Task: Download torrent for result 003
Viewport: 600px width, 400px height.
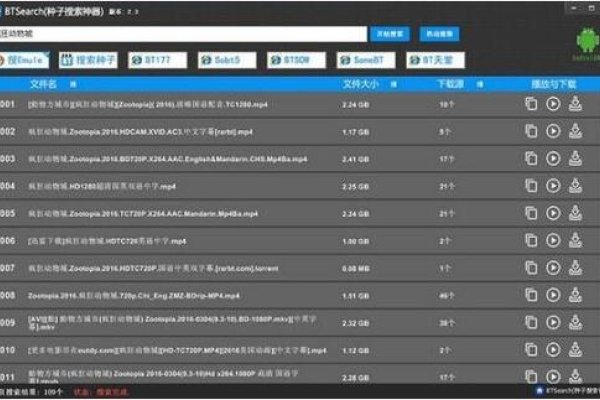Action: 576,158
